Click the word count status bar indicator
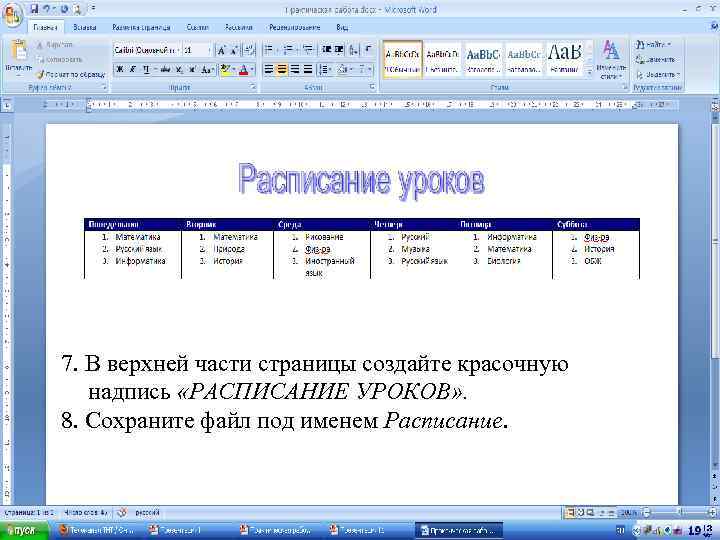 (x=86, y=512)
